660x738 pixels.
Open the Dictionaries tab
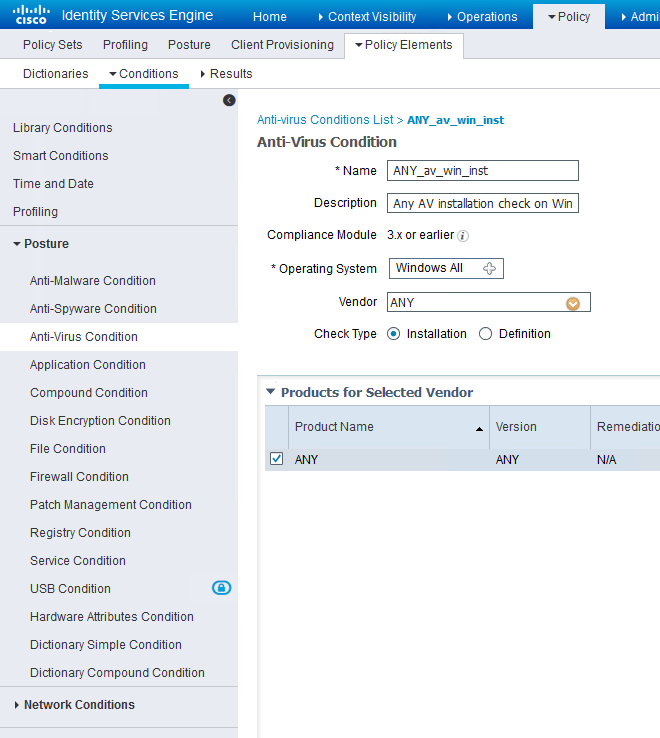tap(56, 74)
